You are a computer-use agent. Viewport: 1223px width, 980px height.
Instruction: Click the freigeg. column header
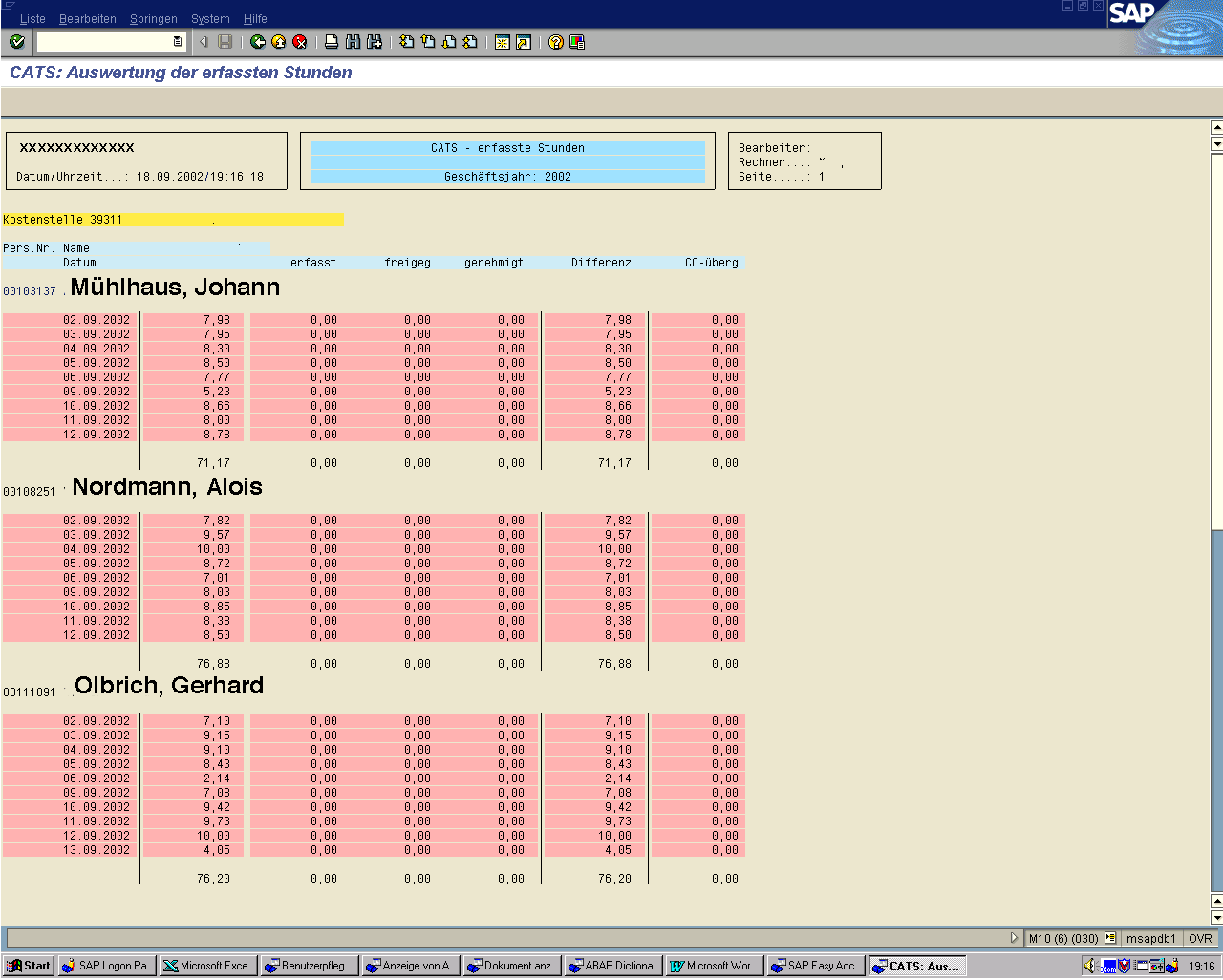tap(410, 263)
